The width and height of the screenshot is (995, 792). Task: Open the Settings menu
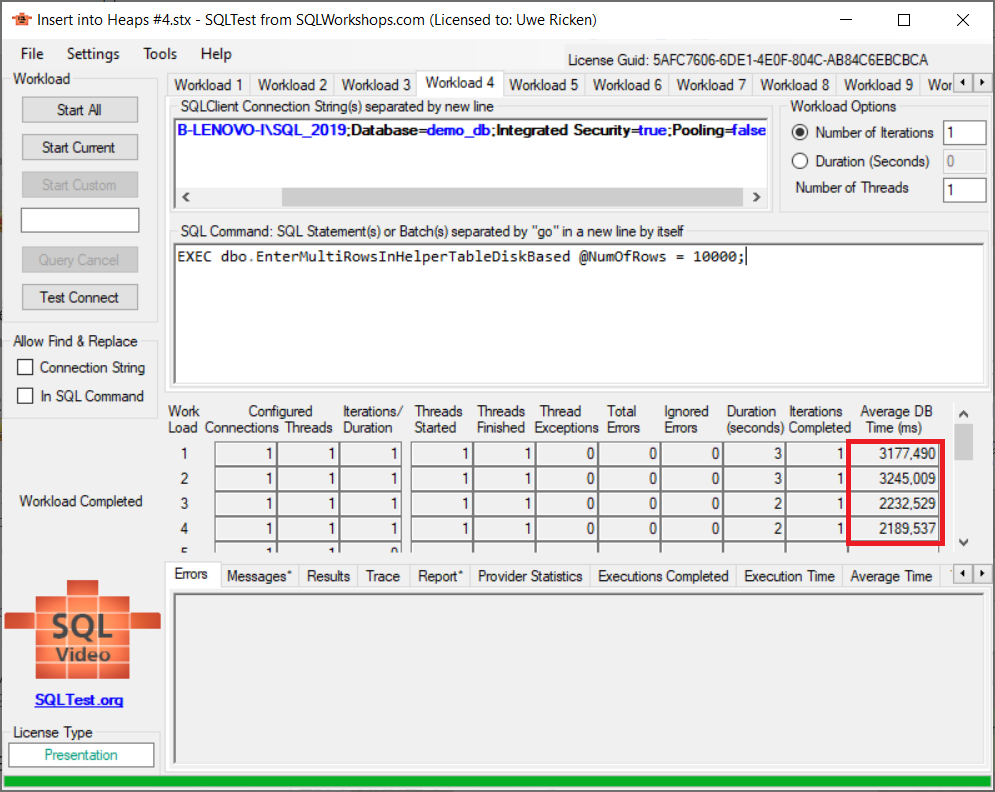click(x=93, y=54)
